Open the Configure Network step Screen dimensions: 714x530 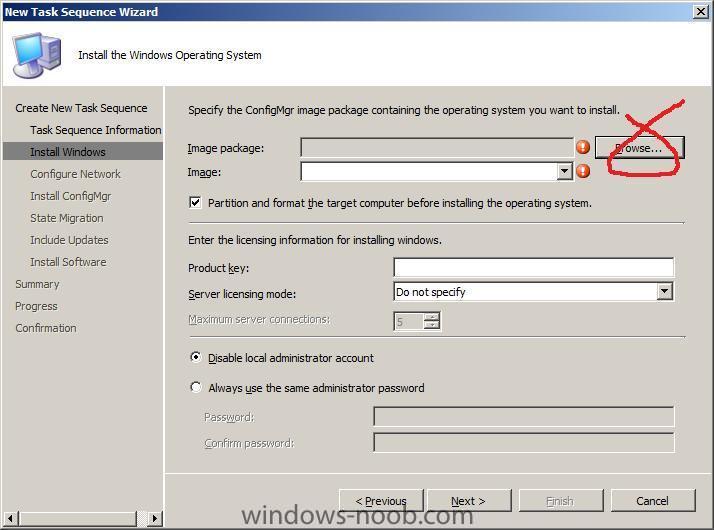[x=76, y=174]
